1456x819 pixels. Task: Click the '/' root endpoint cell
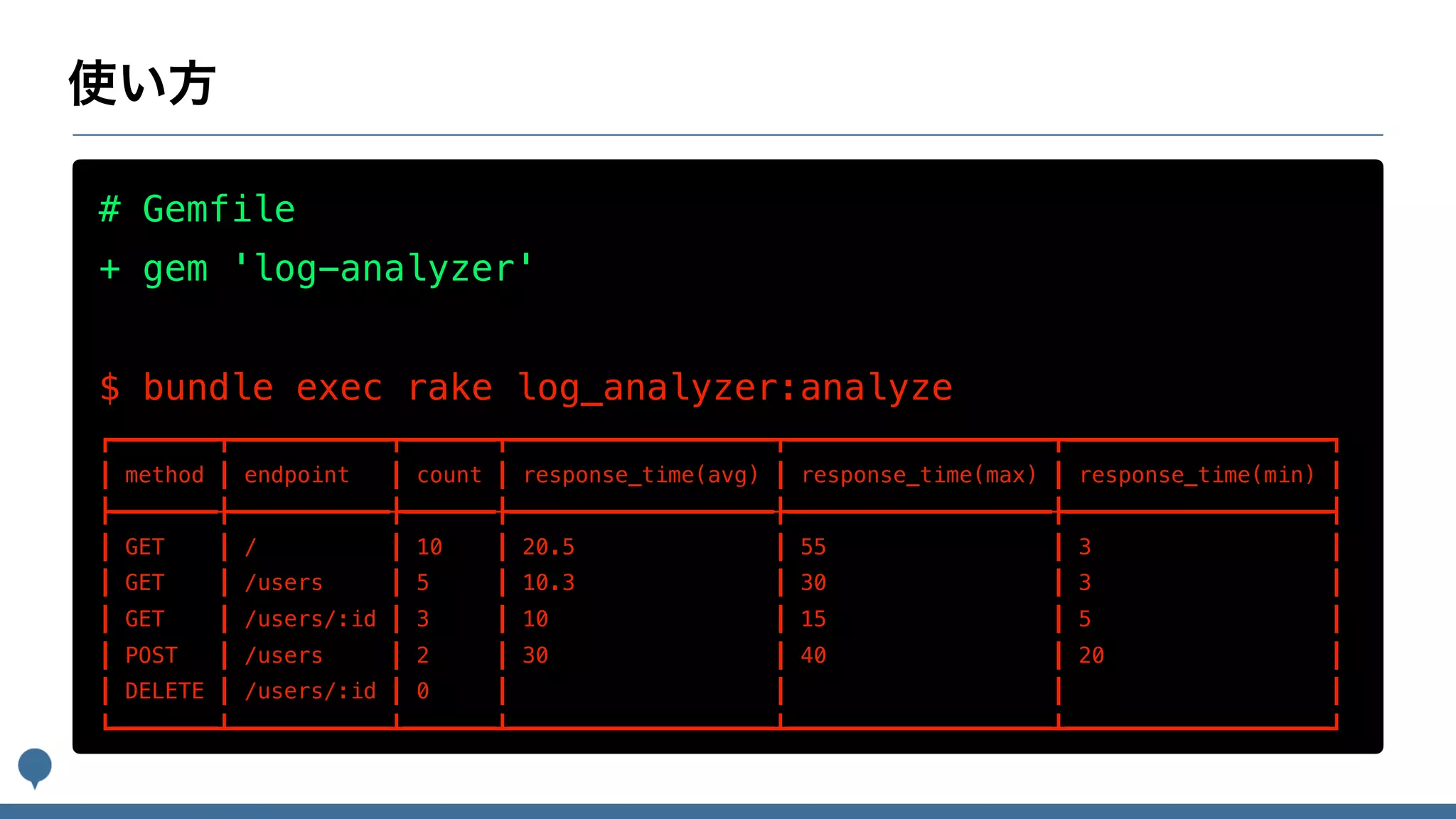(250, 547)
